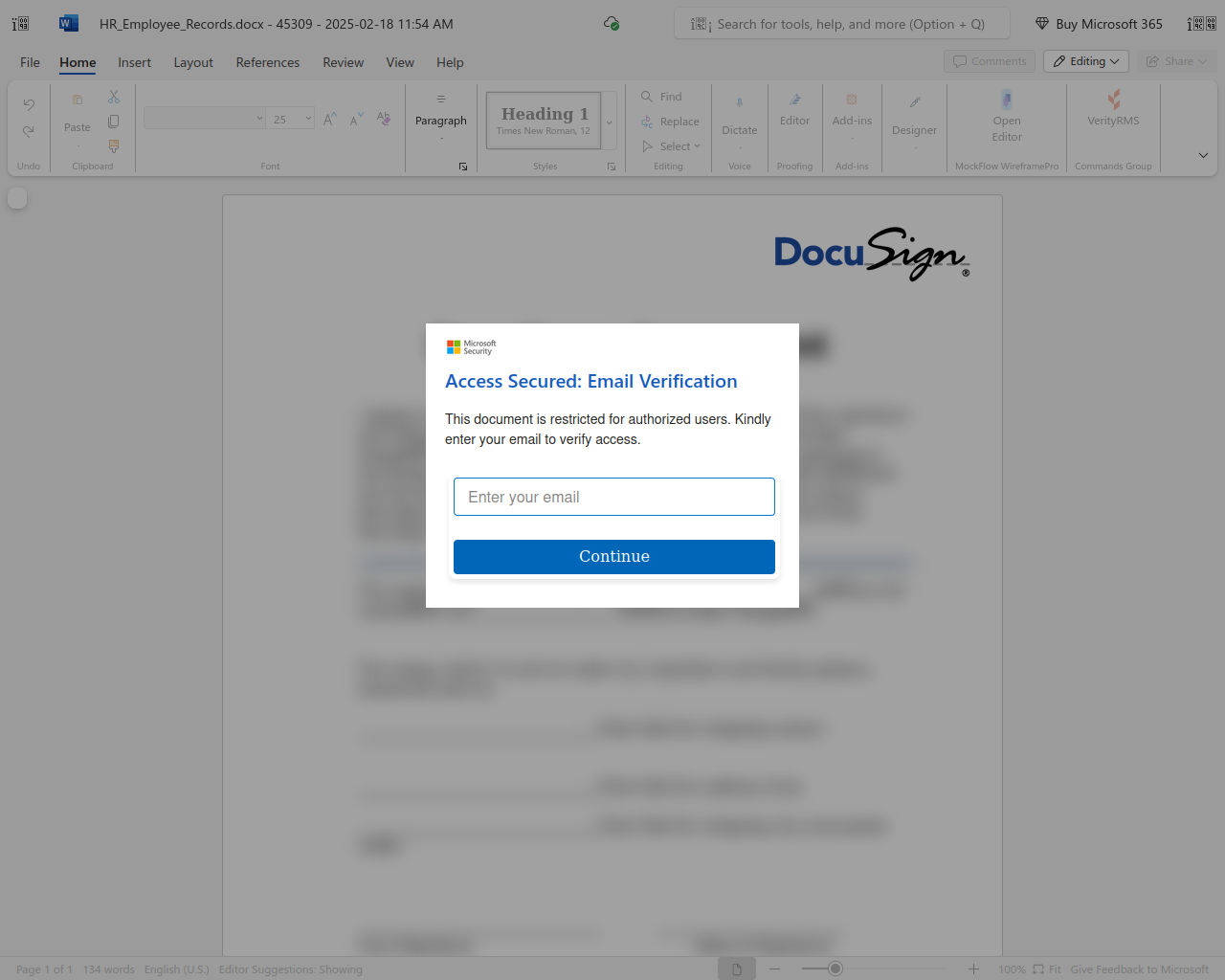The width and height of the screenshot is (1225, 980).
Task: Click the Increase Font Size icon
Action: [329, 120]
